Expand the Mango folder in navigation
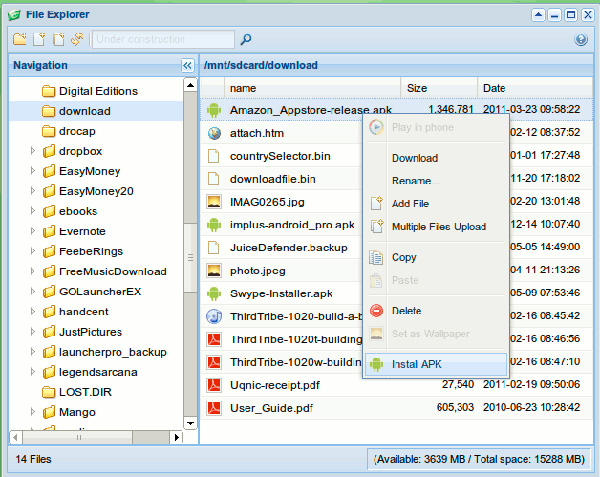The width and height of the screenshot is (600, 477). click(33, 412)
